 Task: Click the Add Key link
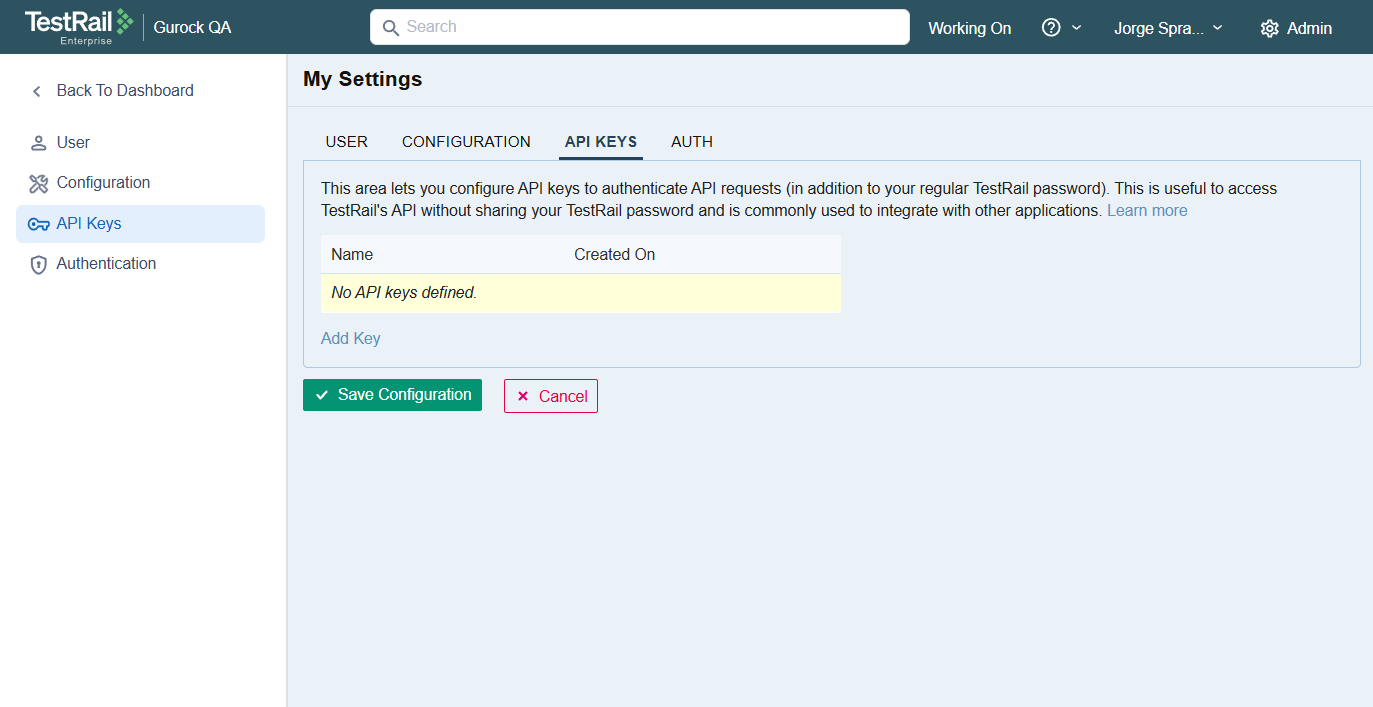351,338
